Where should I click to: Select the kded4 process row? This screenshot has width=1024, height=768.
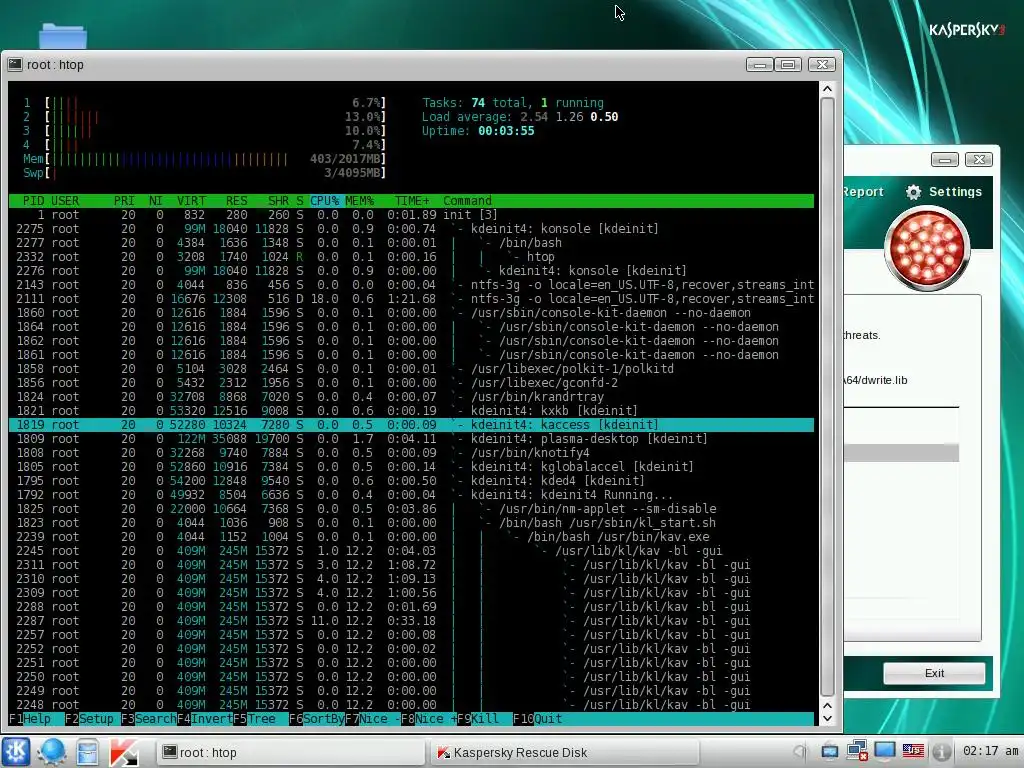point(411,481)
